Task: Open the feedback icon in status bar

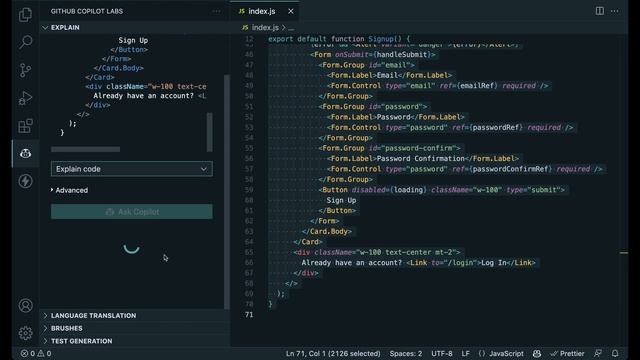Action: (598, 353)
